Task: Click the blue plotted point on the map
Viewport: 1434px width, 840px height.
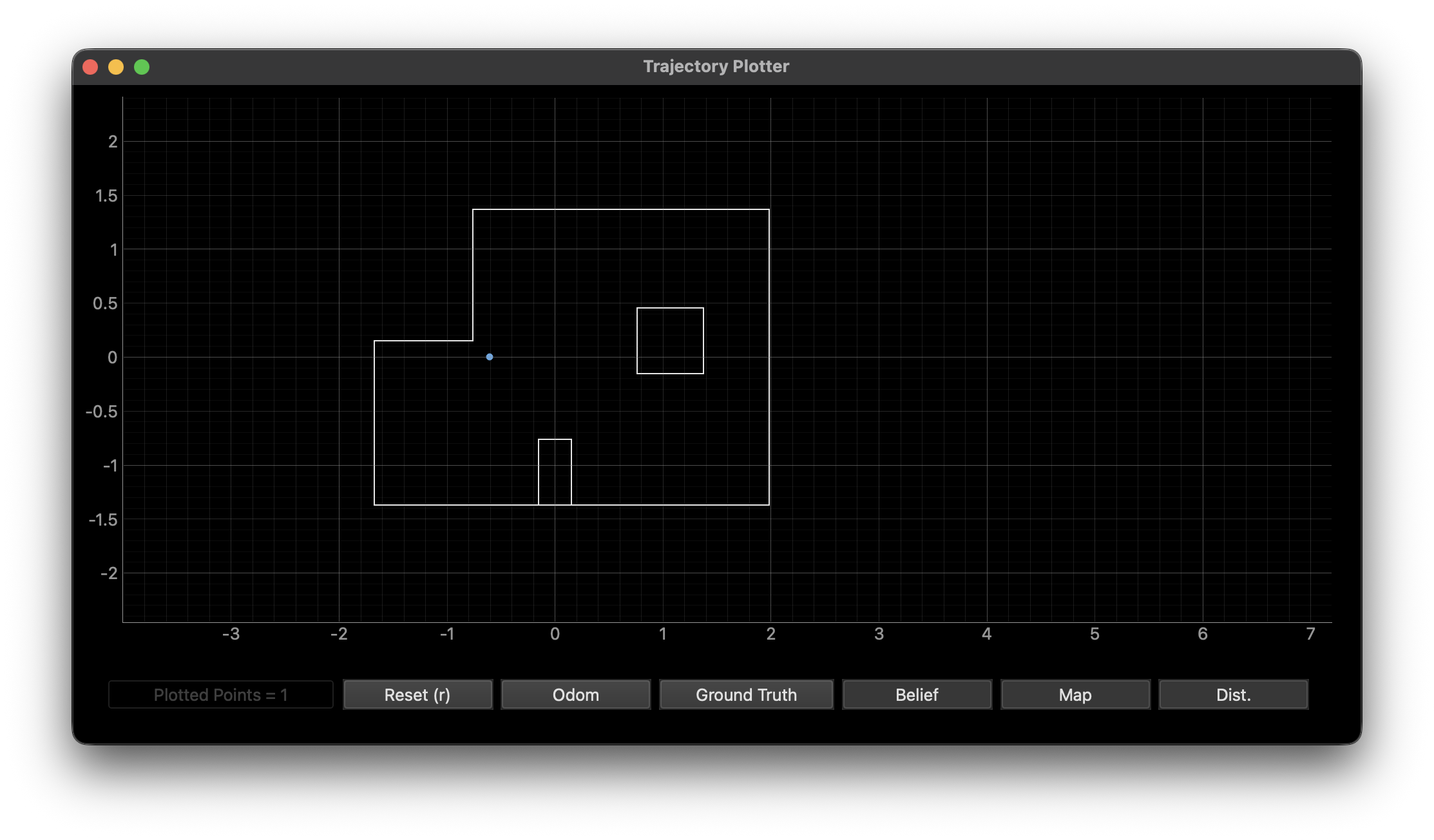Action: coord(490,357)
